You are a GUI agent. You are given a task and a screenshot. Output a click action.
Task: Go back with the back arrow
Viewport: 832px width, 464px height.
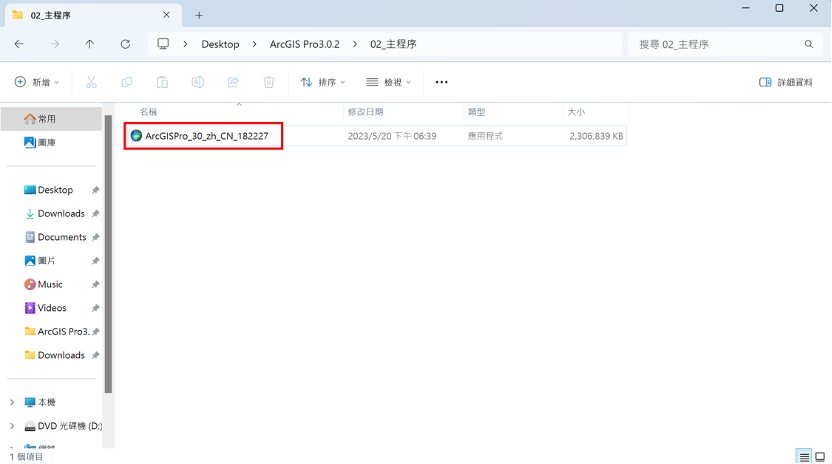tap(19, 44)
